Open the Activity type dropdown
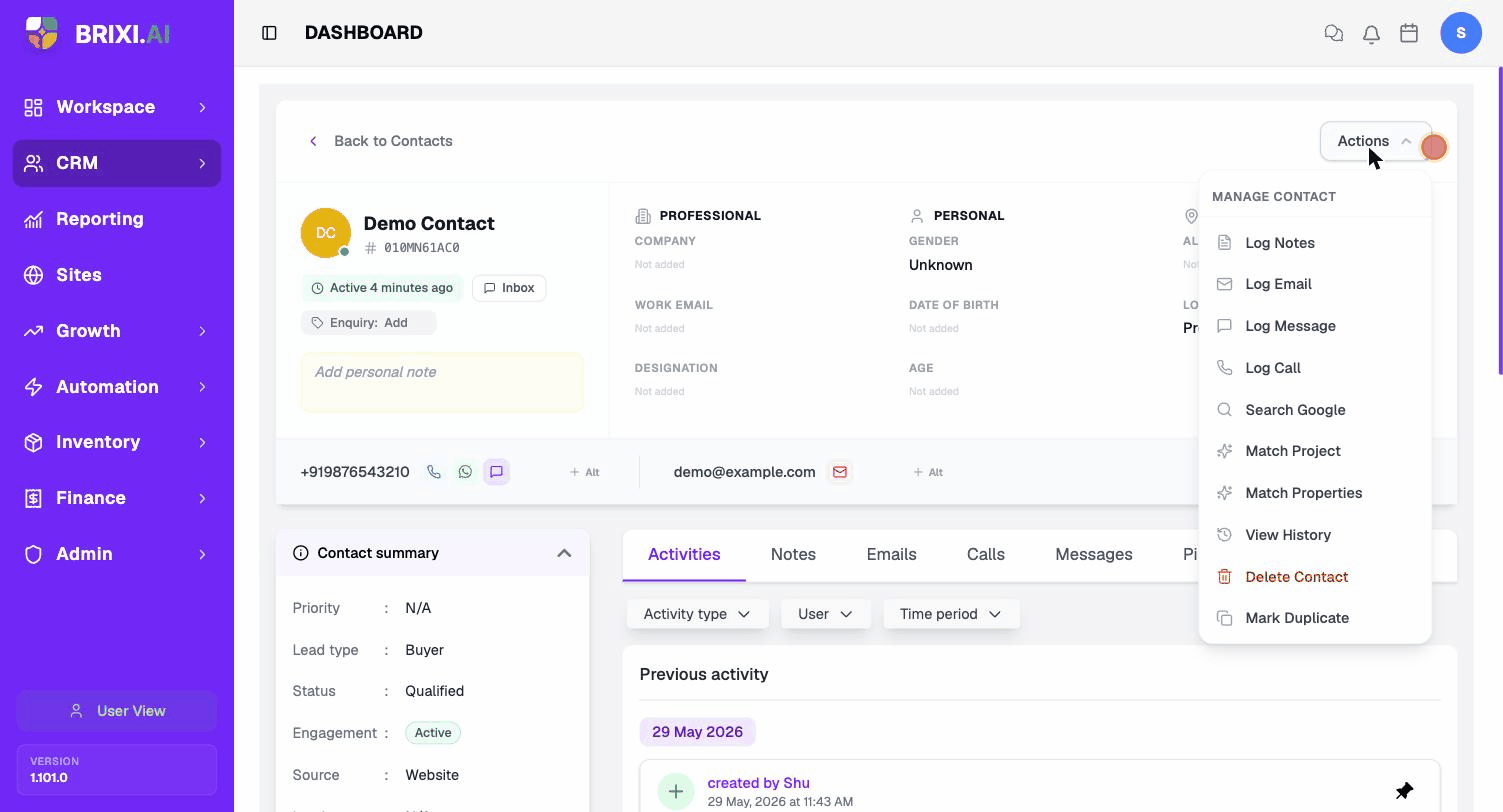The height and width of the screenshot is (812, 1503). [697, 614]
